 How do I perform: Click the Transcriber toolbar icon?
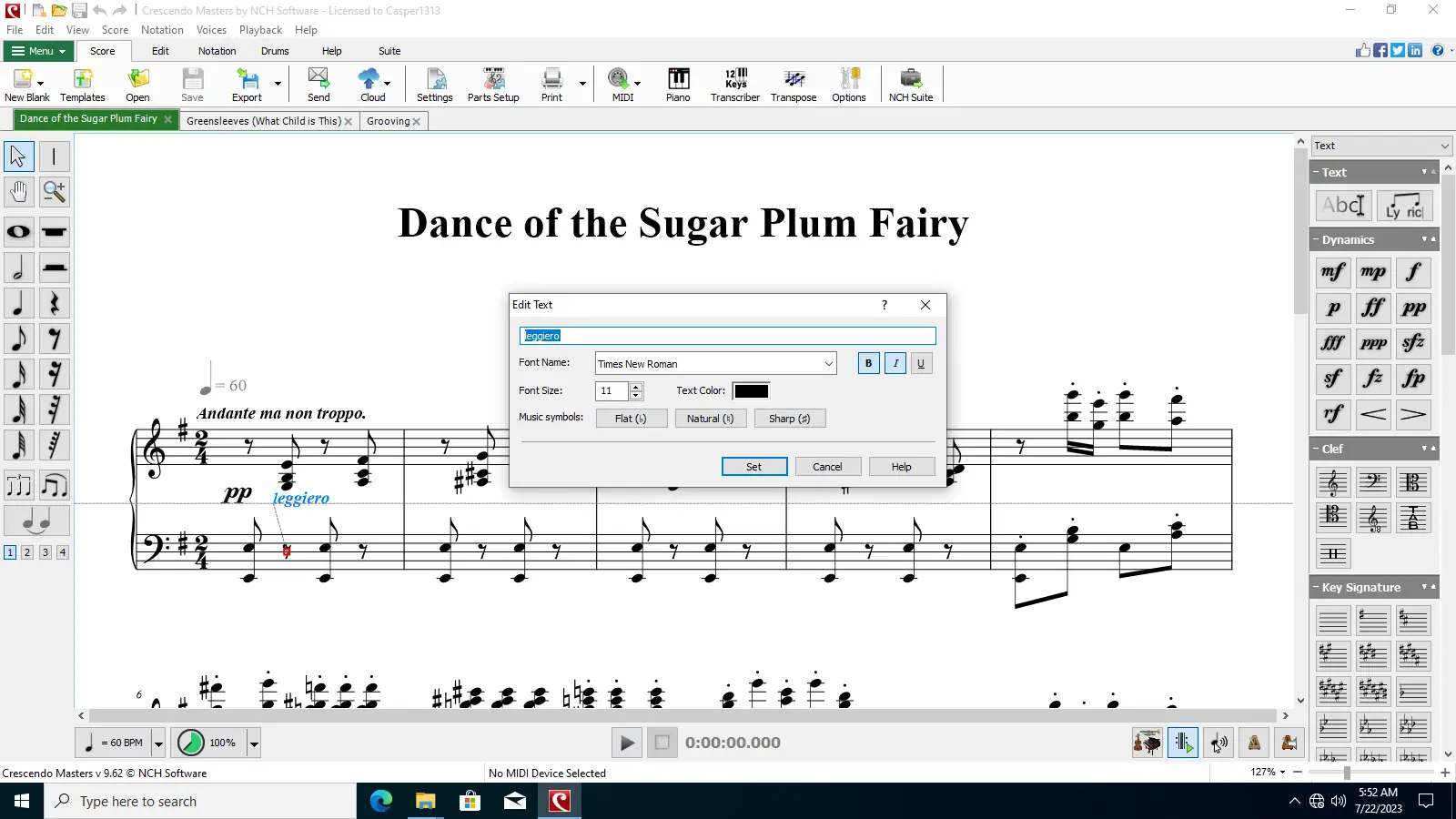point(735,85)
